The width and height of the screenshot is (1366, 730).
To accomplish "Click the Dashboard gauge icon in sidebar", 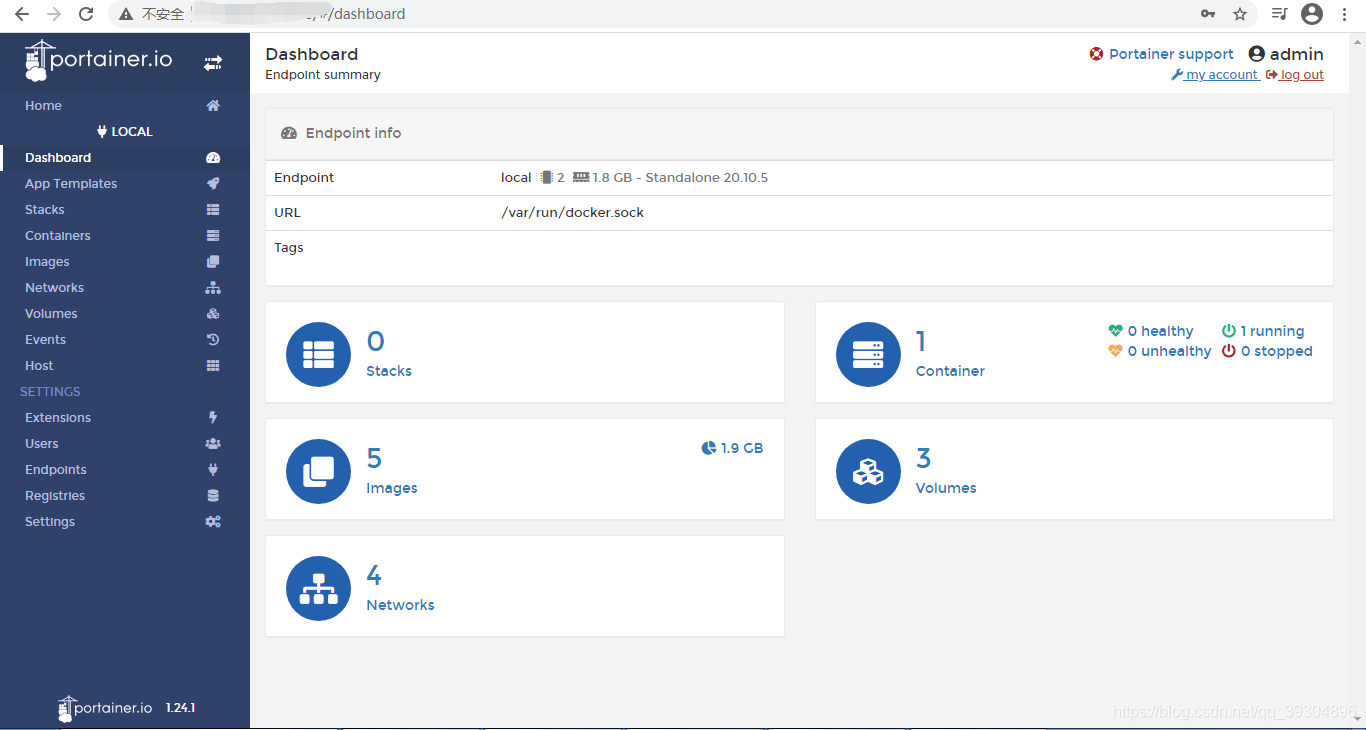I will click(x=213, y=158).
